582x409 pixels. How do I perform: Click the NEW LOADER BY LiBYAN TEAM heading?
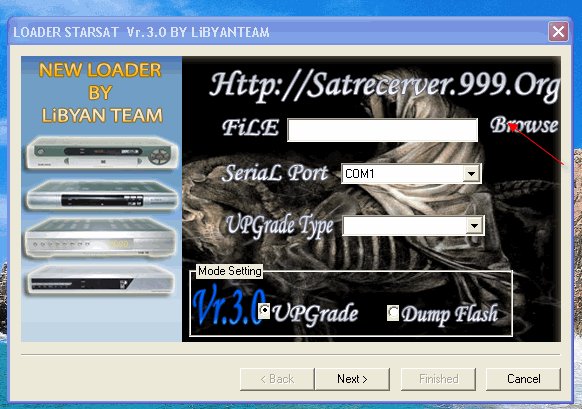click(x=101, y=93)
